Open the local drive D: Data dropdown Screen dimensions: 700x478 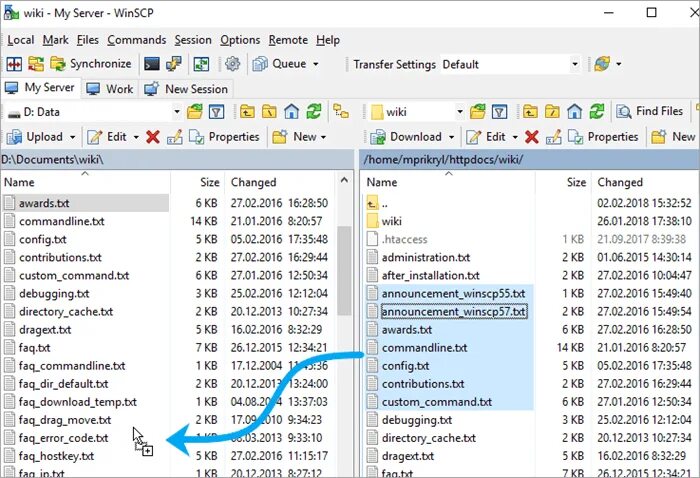tap(177, 112)
